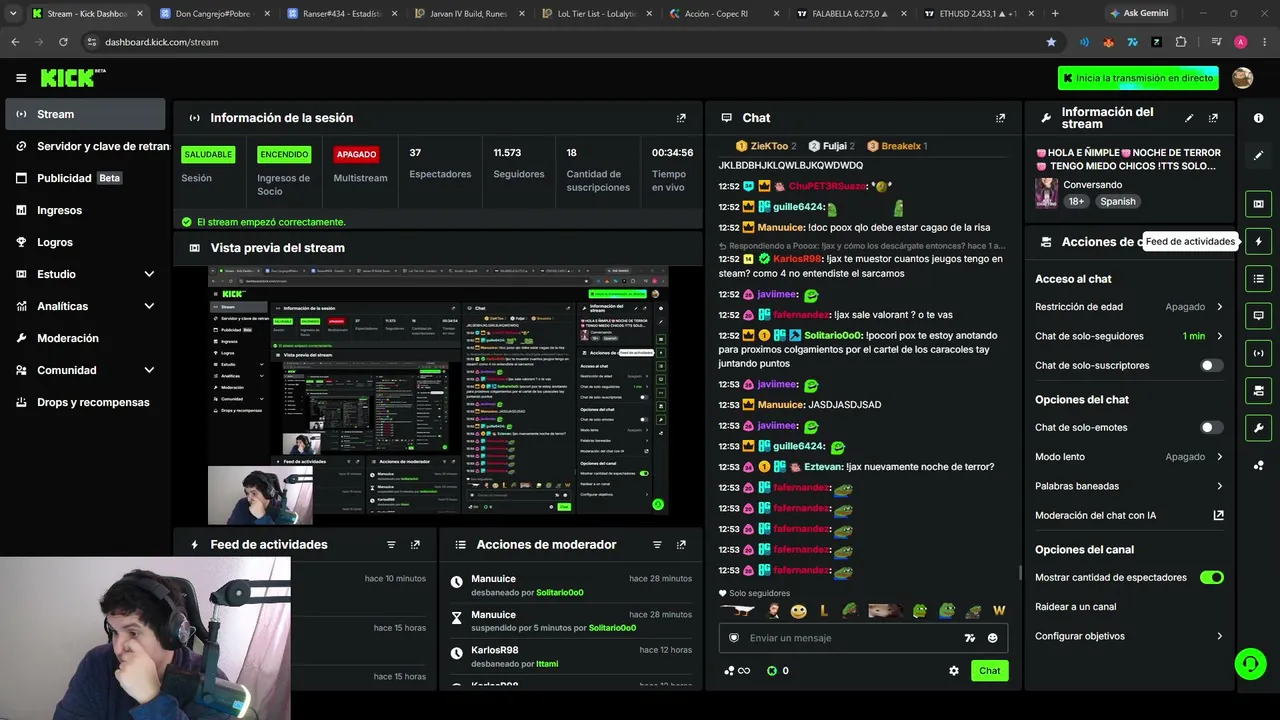Open the hamburger menu beside the Kick logo

tap(21, 78)
